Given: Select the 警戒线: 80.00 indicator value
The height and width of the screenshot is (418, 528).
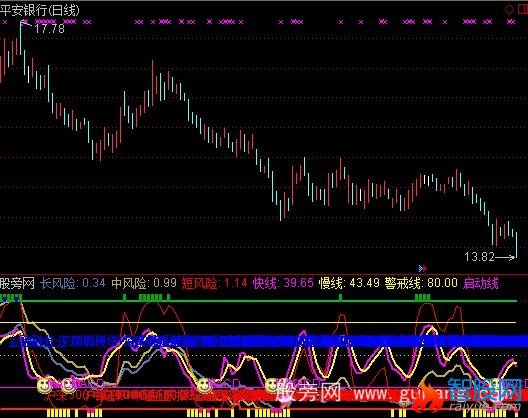Looking at the screenshot, I should coord(421,283).
